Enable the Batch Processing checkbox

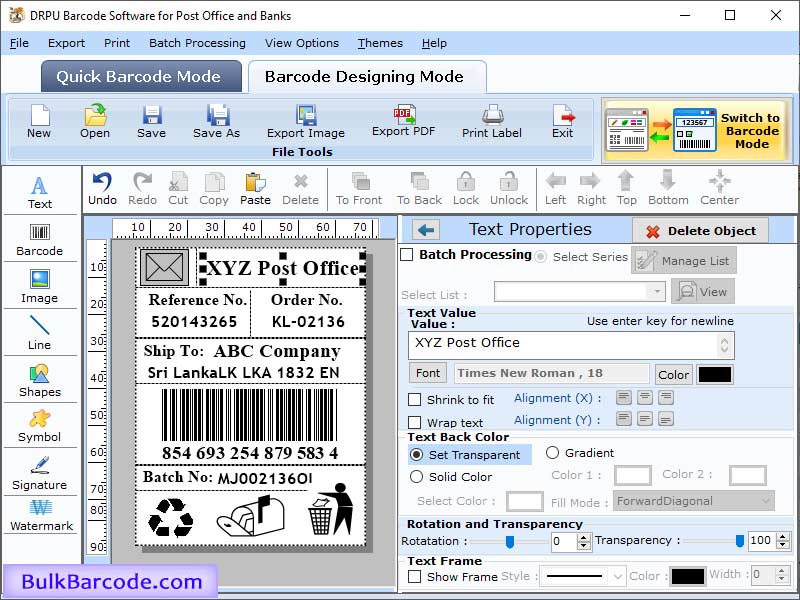click(407, 255)
